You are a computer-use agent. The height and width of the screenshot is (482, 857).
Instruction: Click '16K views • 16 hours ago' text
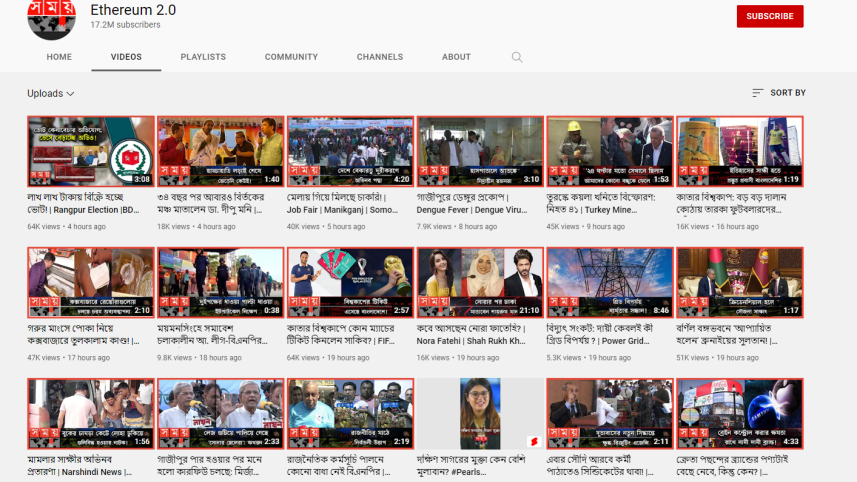pyautogui.click(x=717, y=226)
